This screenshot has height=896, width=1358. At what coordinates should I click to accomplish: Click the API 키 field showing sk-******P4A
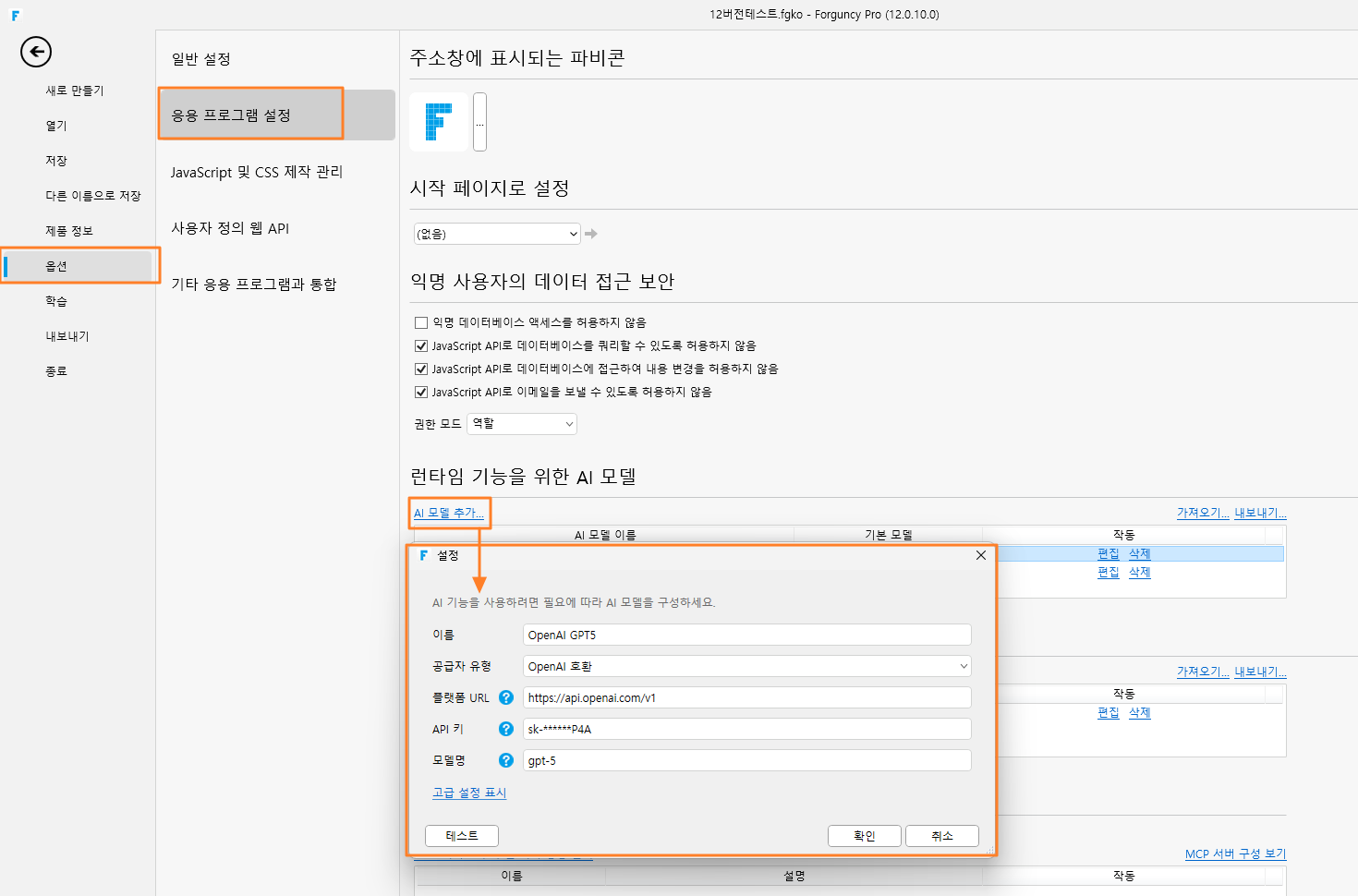click(x=747, y=729)
